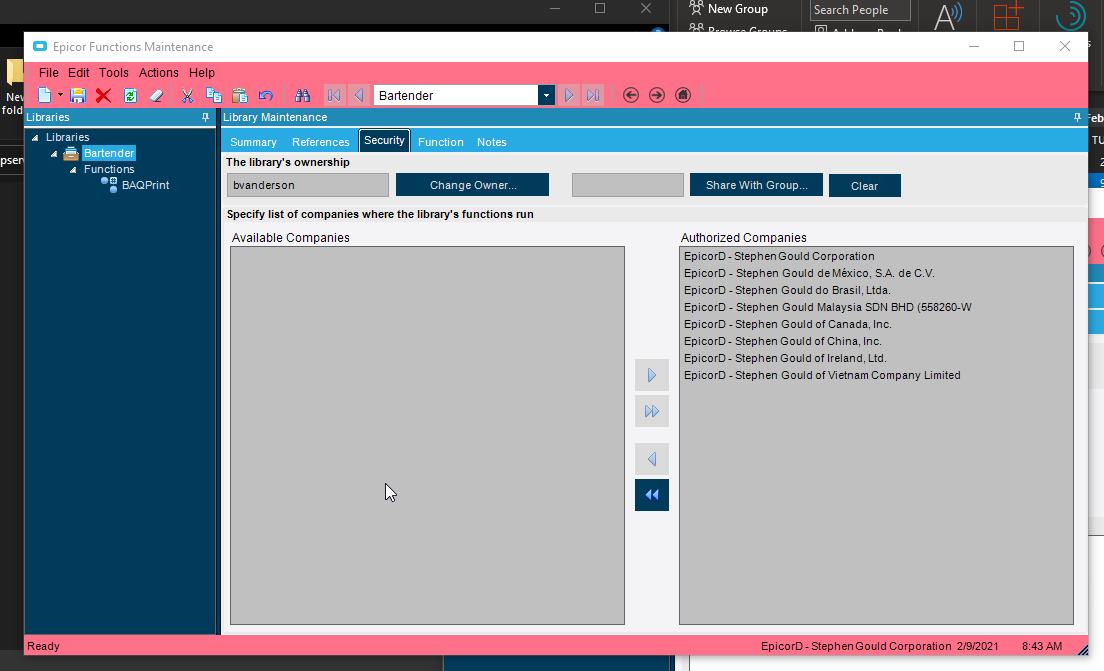Viewport: 1104px width, 671px height.
Task: Copy using the two-pages toolbar icon
Action: click(213, 95)
